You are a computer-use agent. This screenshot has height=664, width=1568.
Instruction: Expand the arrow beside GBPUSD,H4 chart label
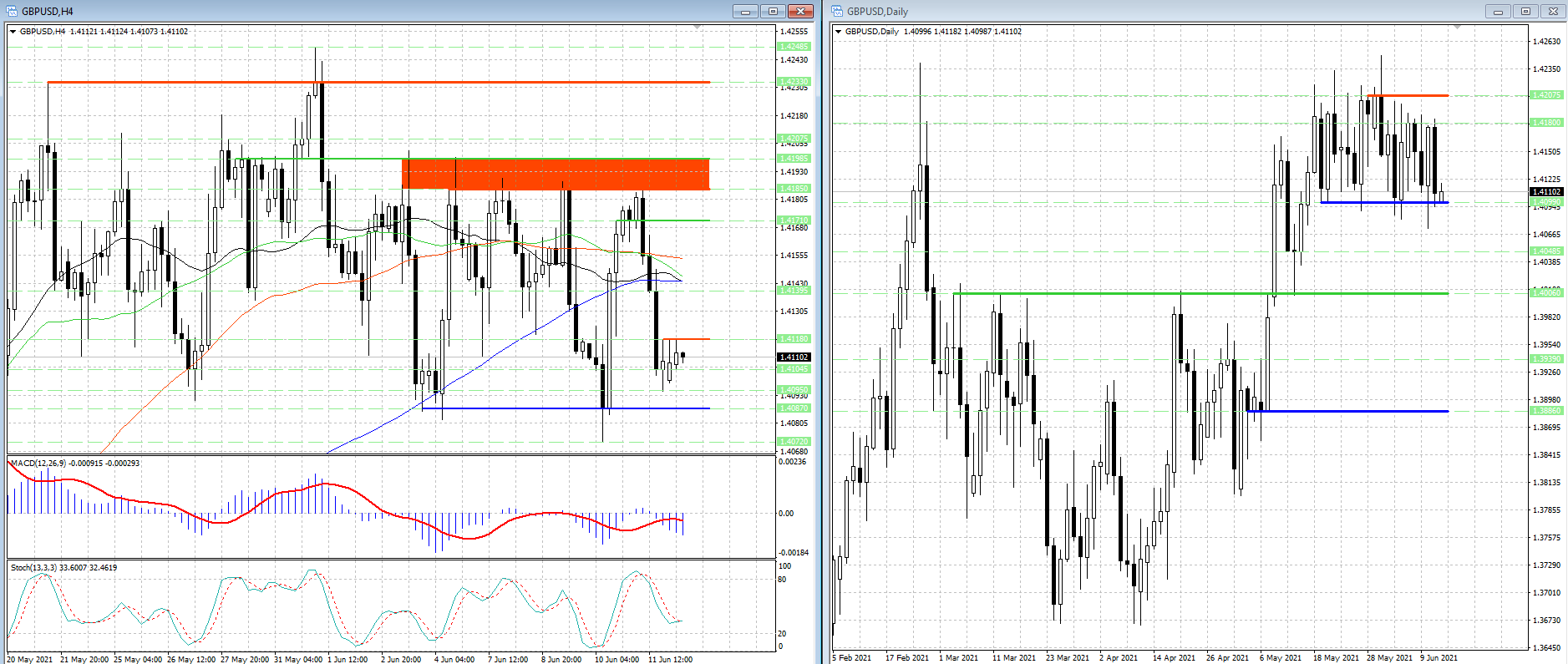[13, 32]
